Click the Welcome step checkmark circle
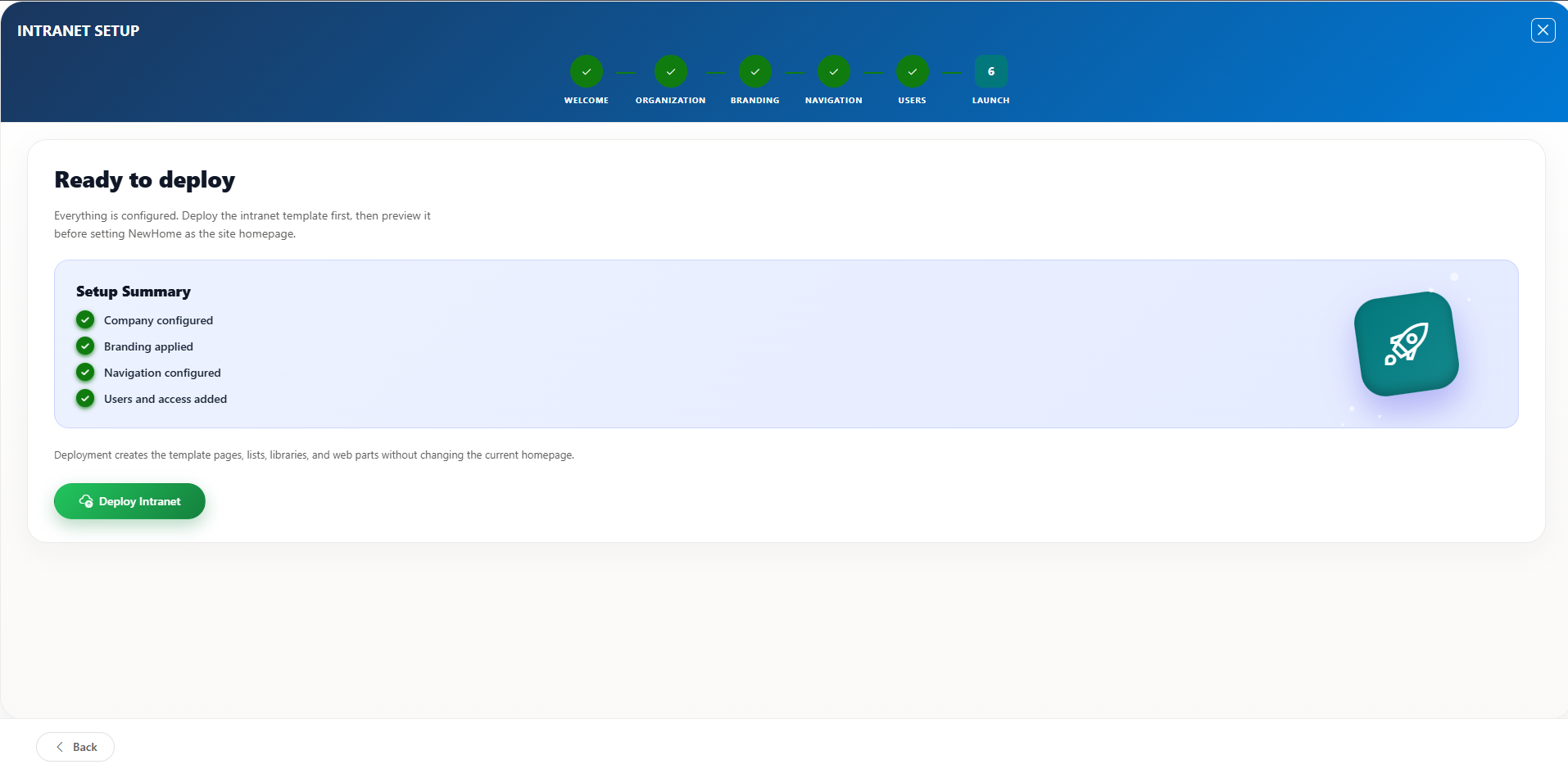This screenshot has width=1568, height=769. tap(587, 71)
